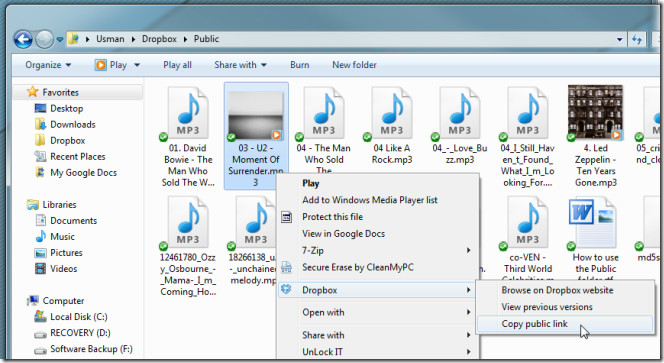Select the 04_I_Still_Haven_t_Found MP3 icon

528,113
